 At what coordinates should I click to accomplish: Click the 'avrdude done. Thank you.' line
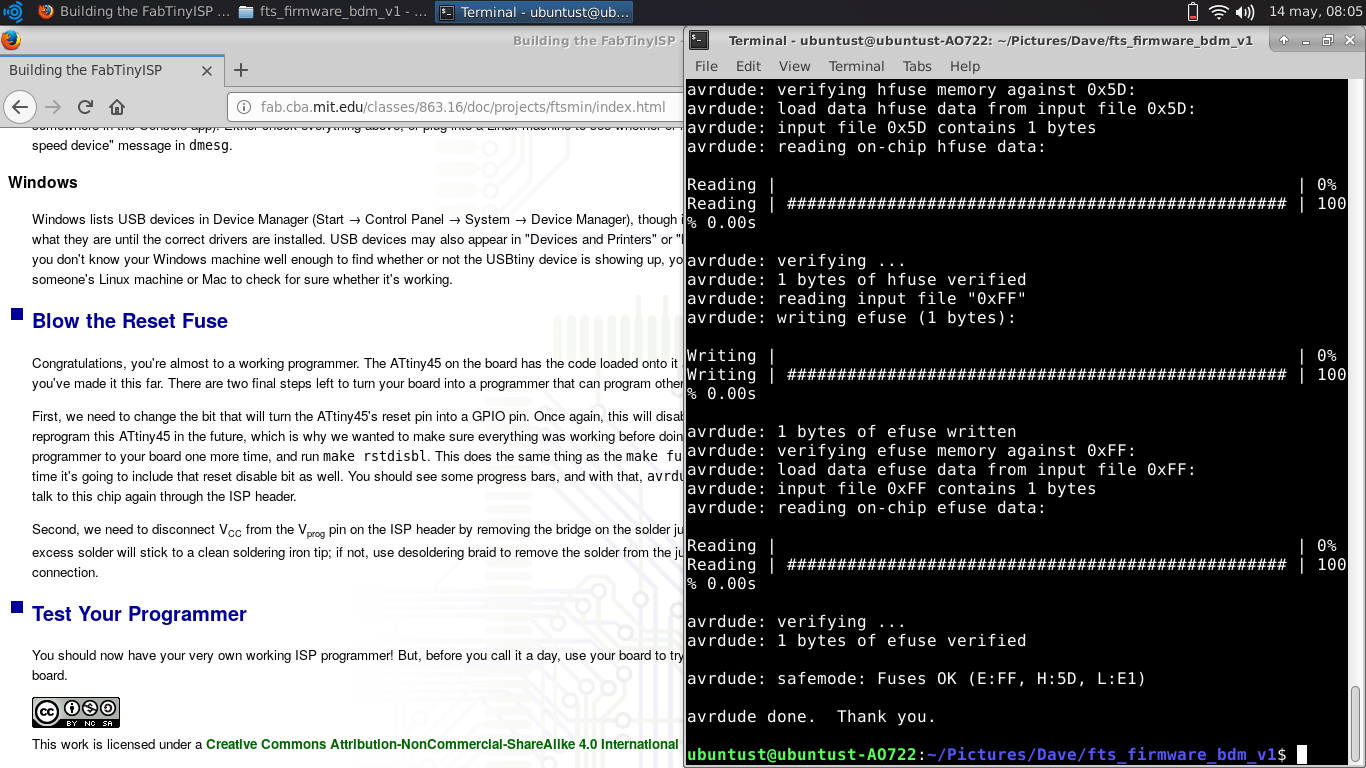811,716
